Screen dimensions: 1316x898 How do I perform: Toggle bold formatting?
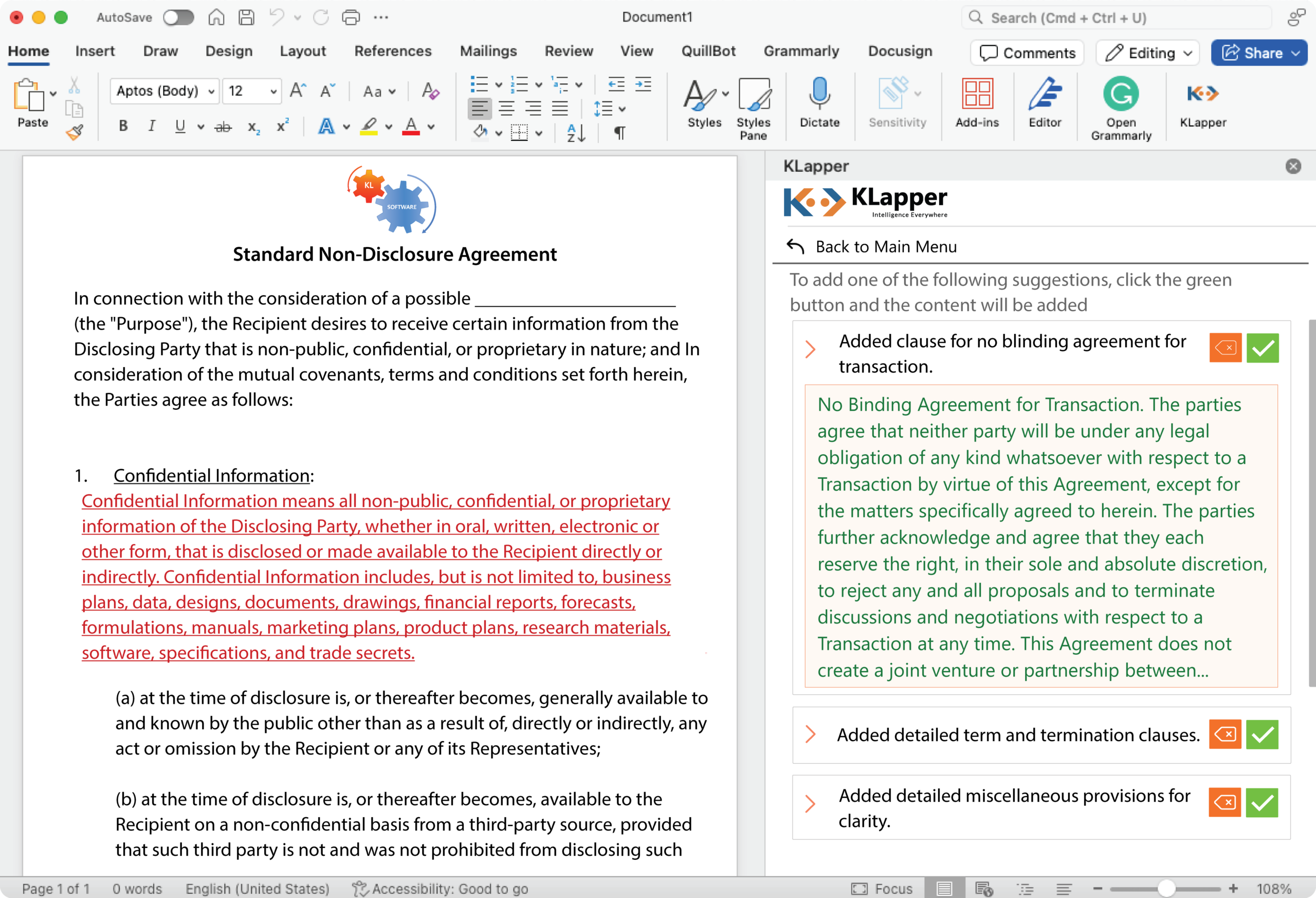123,126
